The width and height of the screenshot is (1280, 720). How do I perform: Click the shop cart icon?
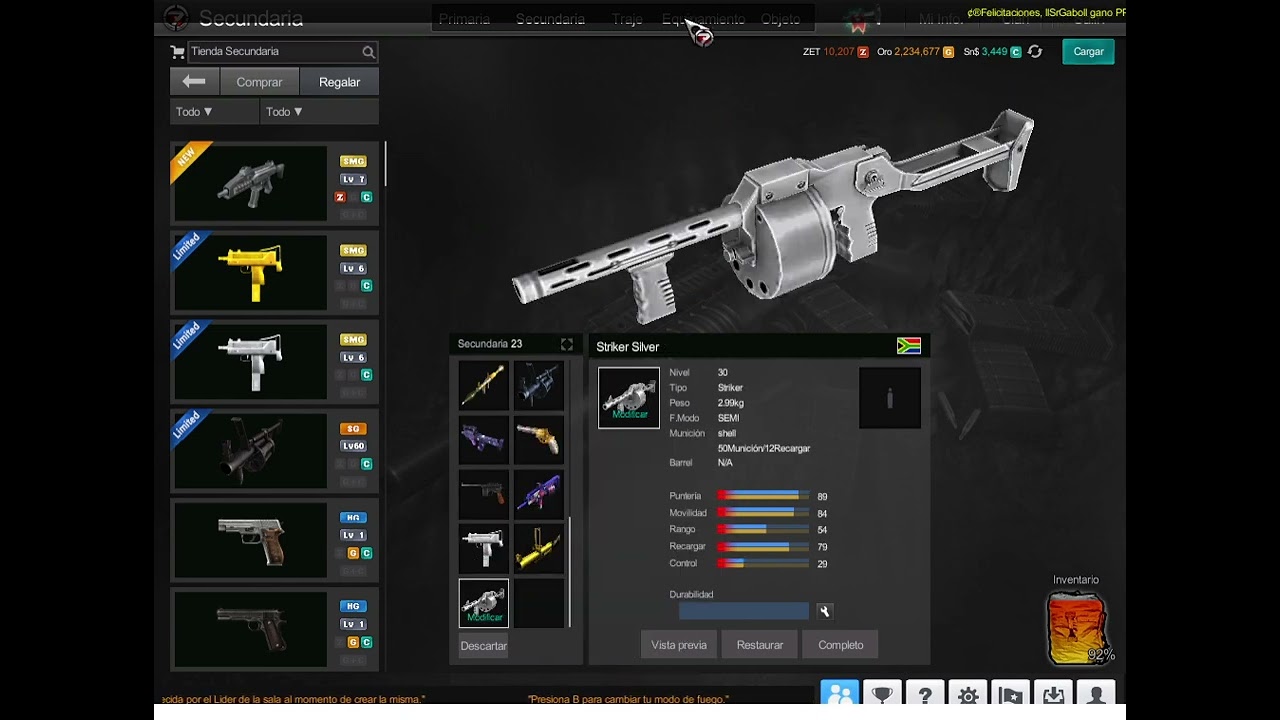click(178, 52)
